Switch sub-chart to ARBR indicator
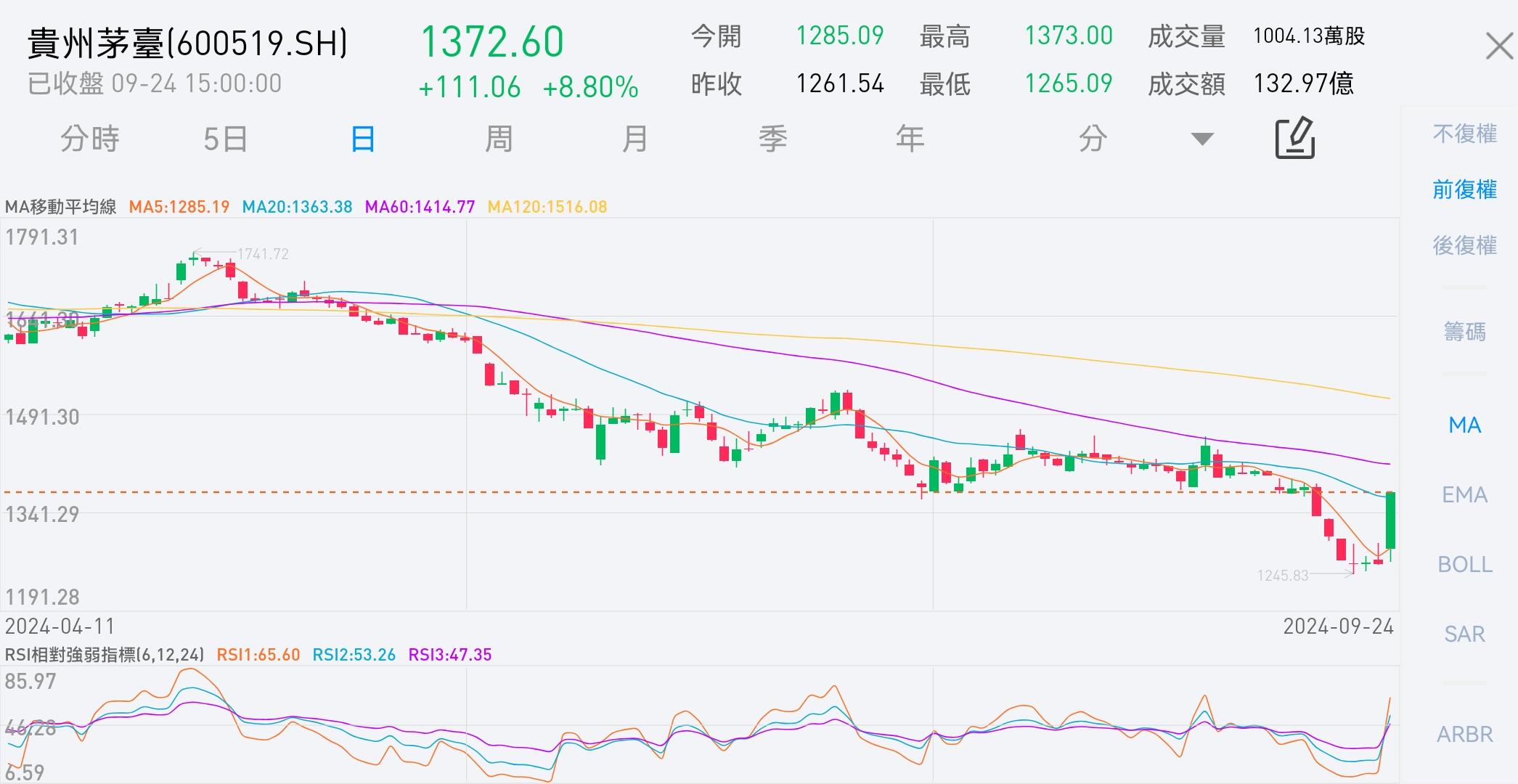 click(x=1464, y=735)
